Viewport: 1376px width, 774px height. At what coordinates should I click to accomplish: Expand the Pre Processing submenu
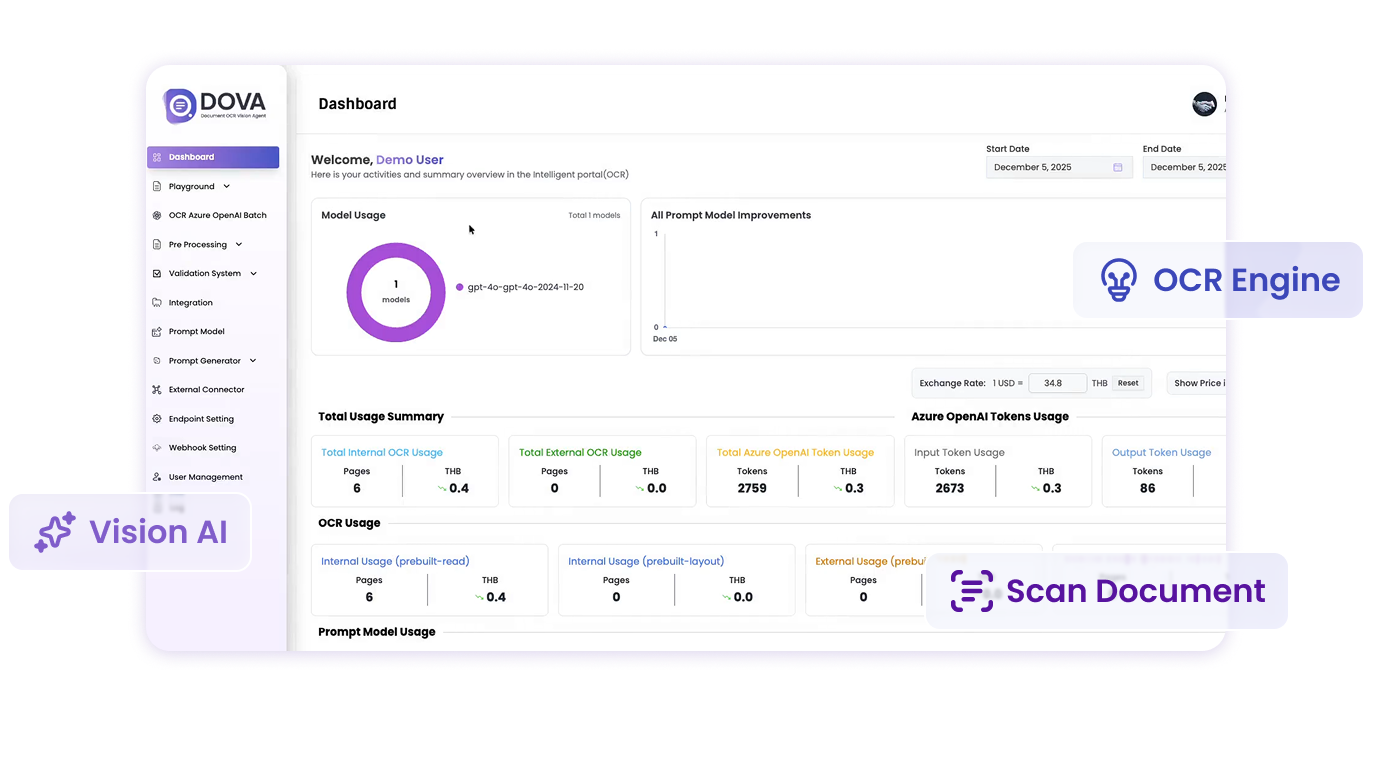(239, 244)
